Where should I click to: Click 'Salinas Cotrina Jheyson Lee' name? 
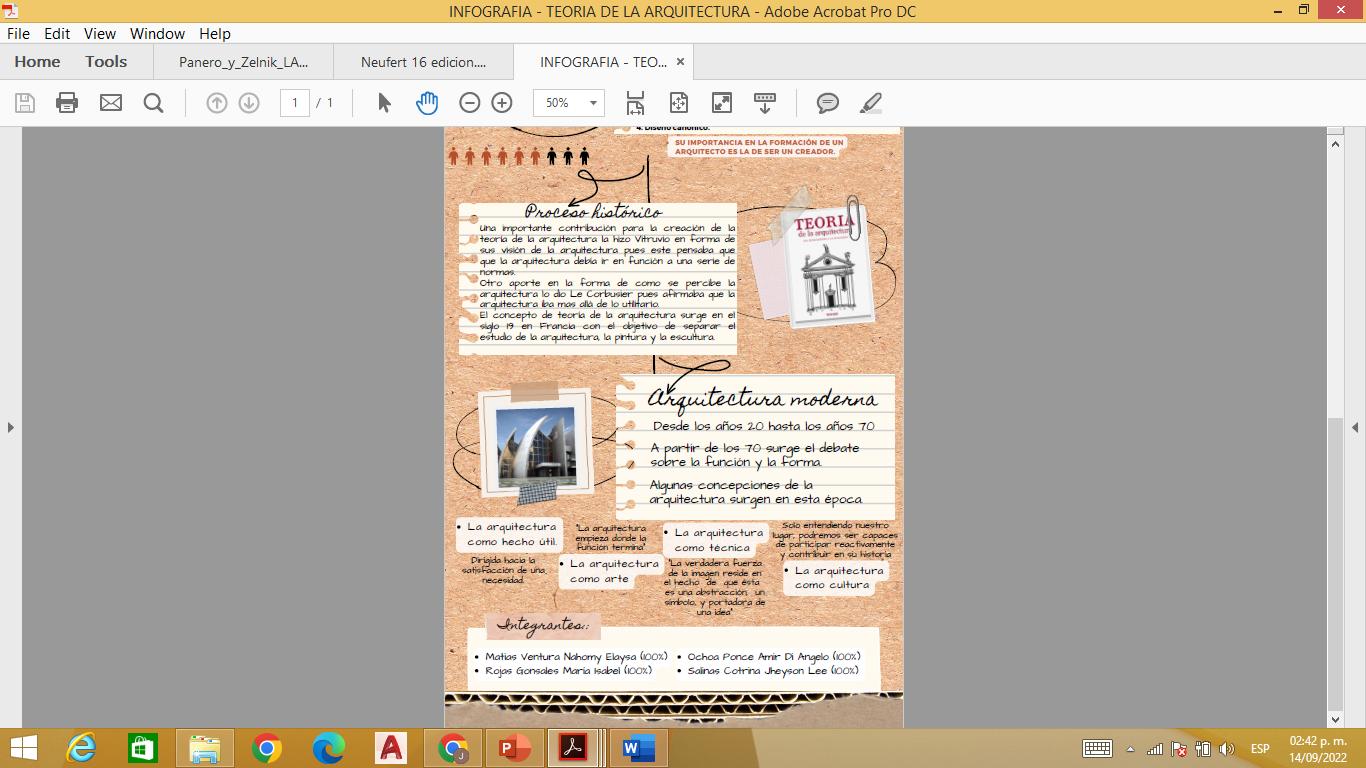(758, 671)
